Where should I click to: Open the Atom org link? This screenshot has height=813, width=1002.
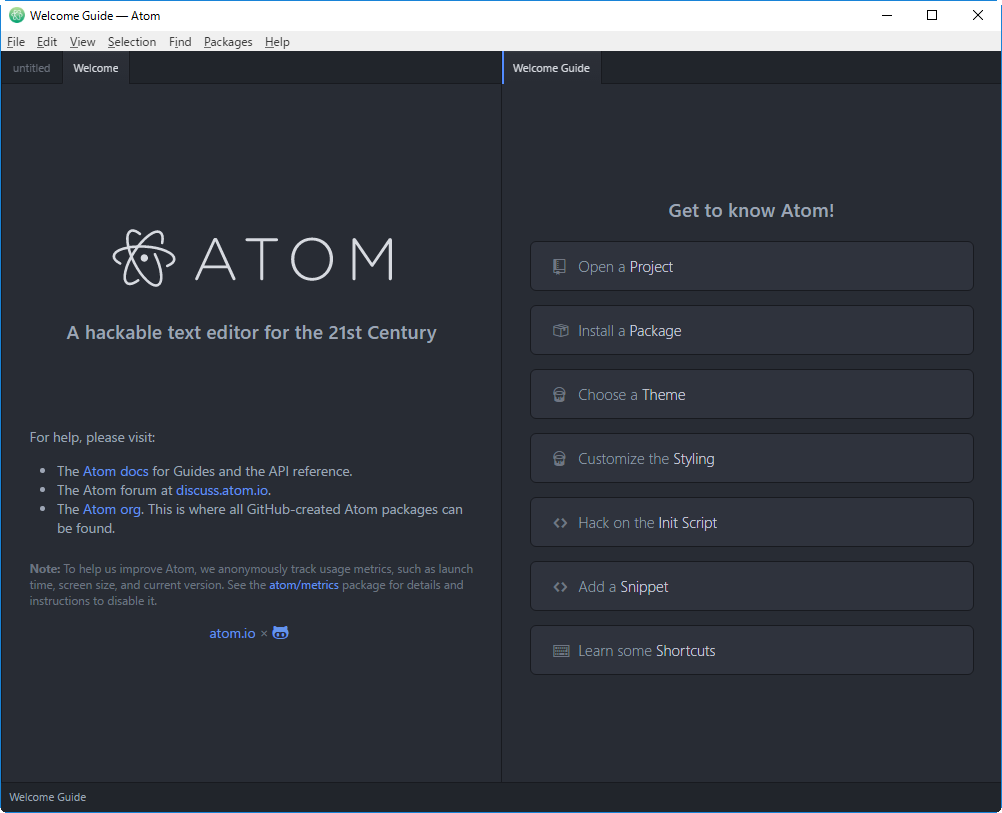click(x=112, y=509)
